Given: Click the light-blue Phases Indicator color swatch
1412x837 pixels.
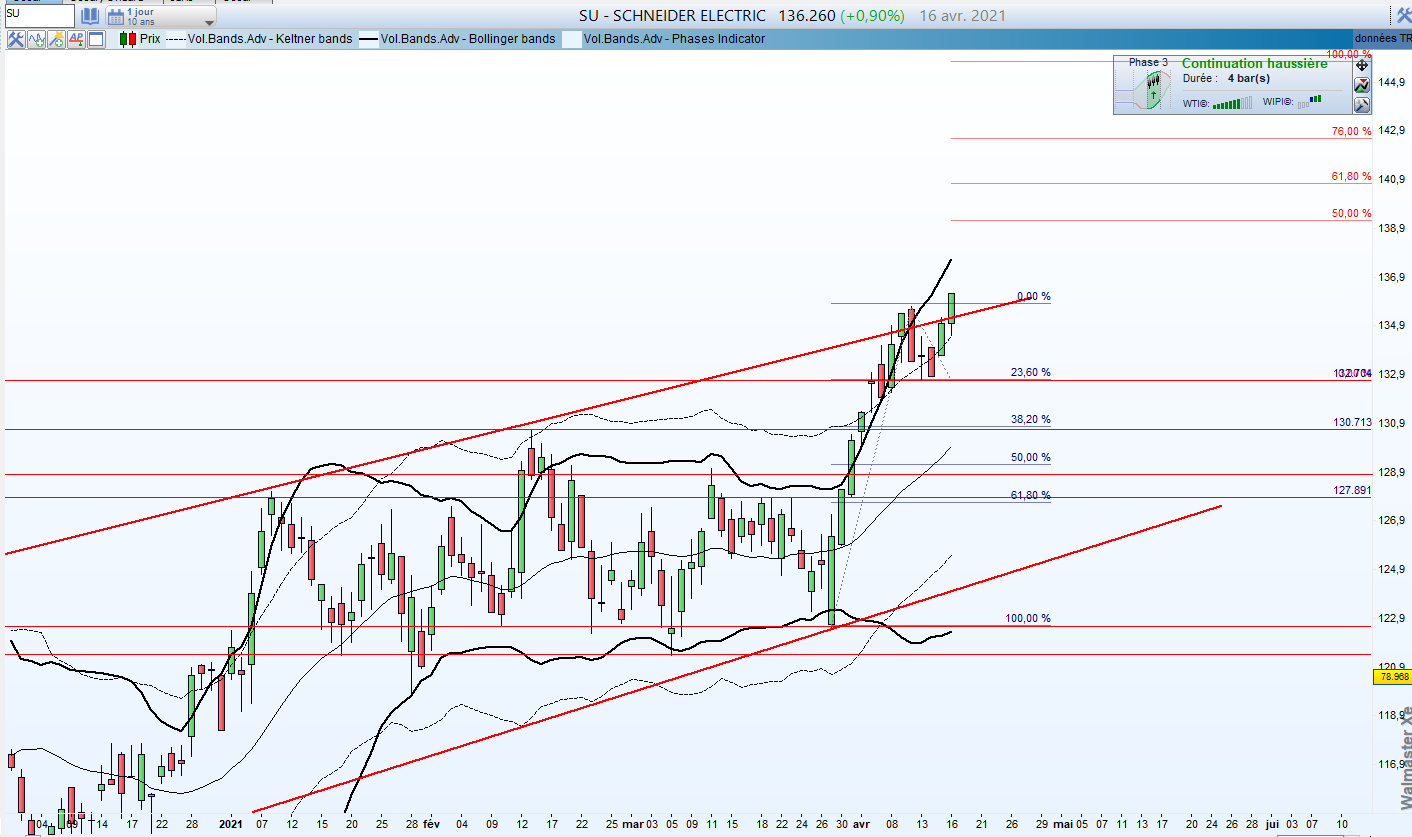Looking at the screenshot, I should point(571,40).
